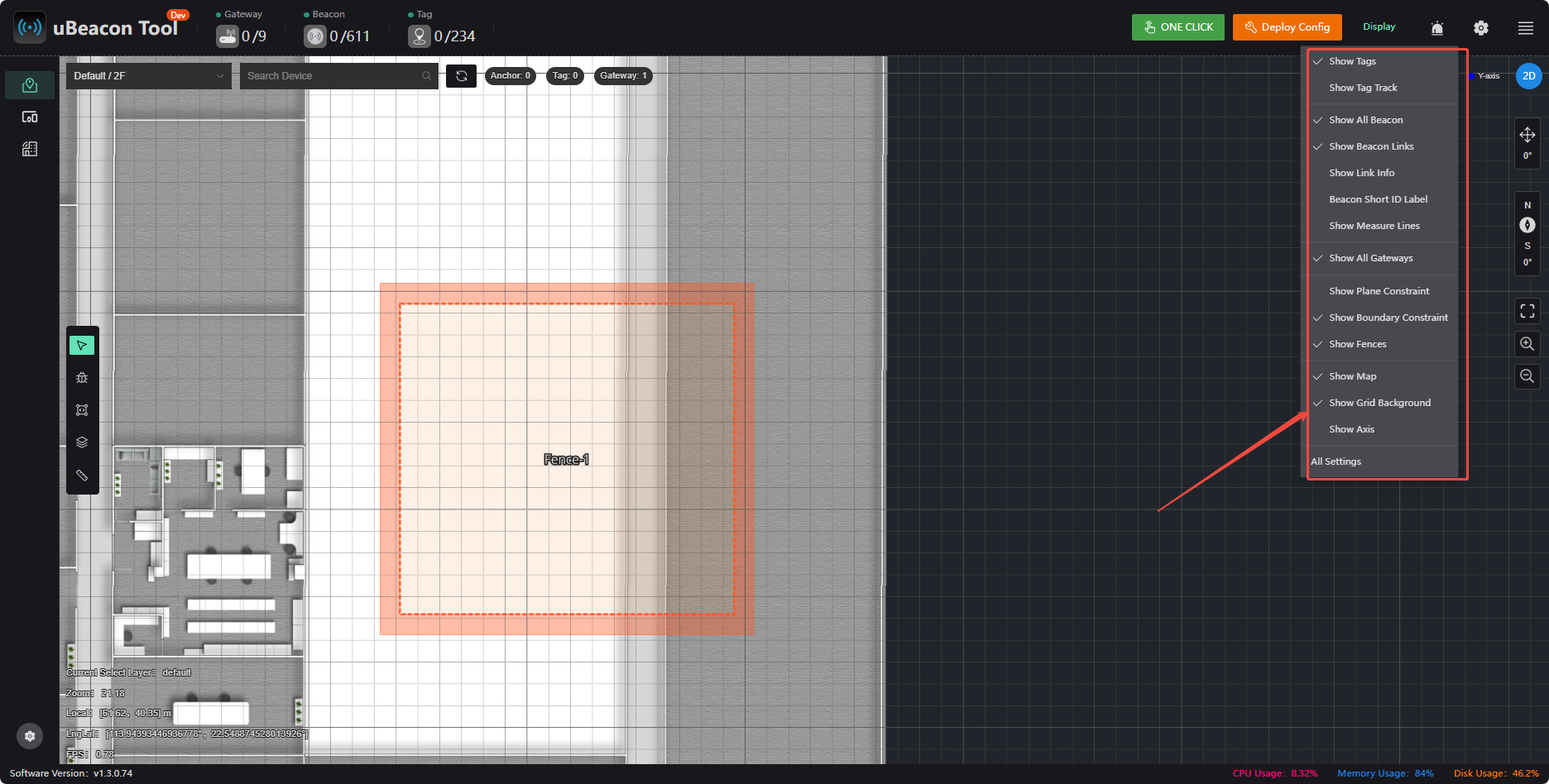Image resolution: width=1549 pixels, height=784 pixels.
Task: Click the Y-axis label
Action: pos(1489,76)
